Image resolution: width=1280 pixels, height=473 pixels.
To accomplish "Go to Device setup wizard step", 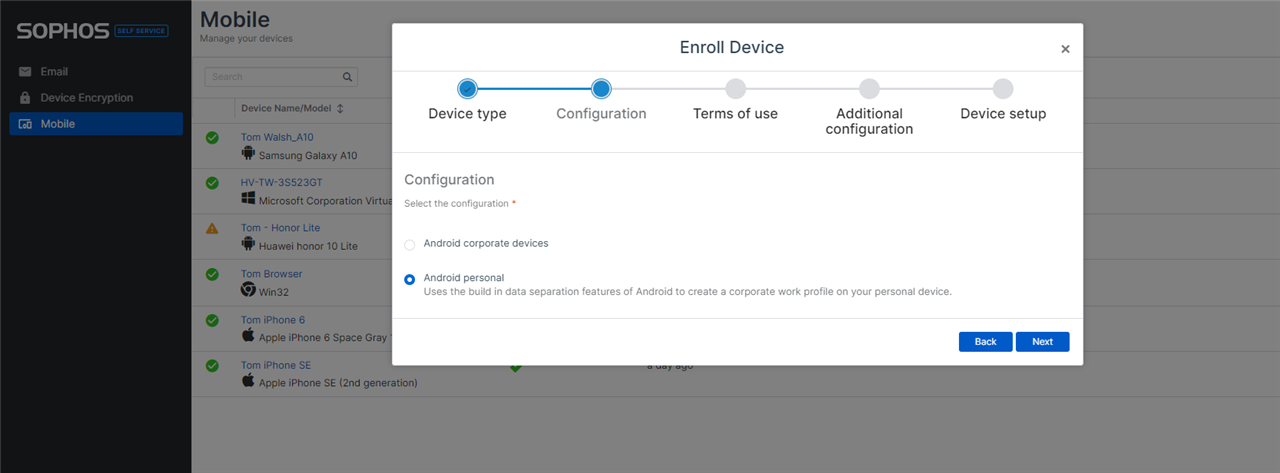I will pos(1003,101).
